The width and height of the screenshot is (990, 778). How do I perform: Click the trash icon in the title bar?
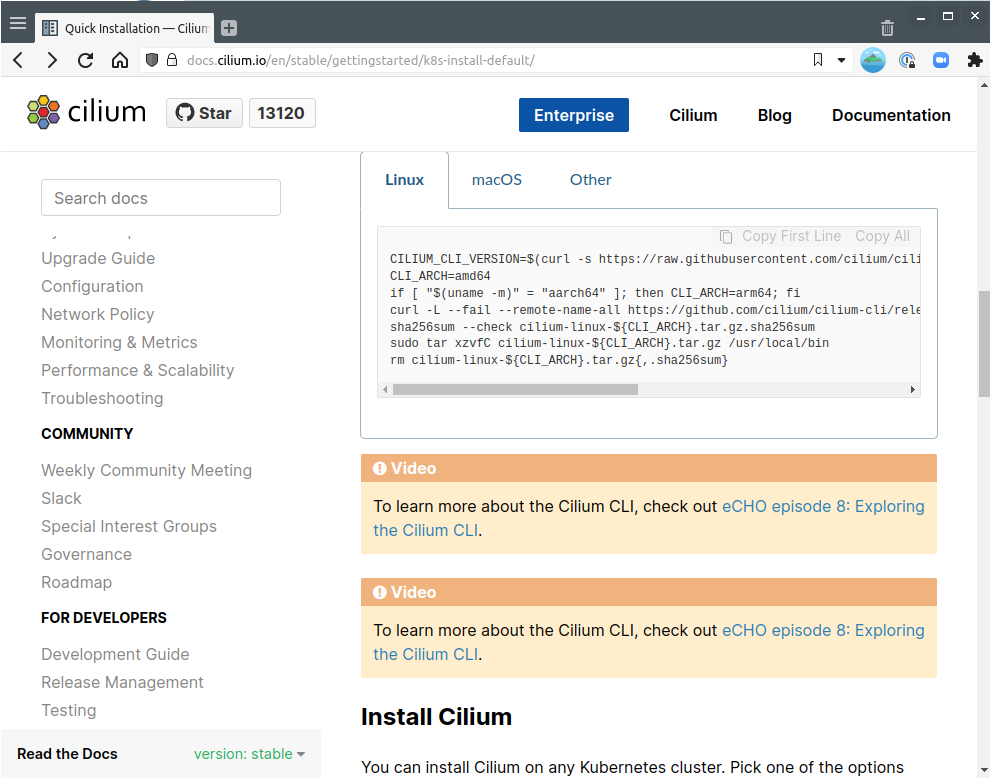887,28
